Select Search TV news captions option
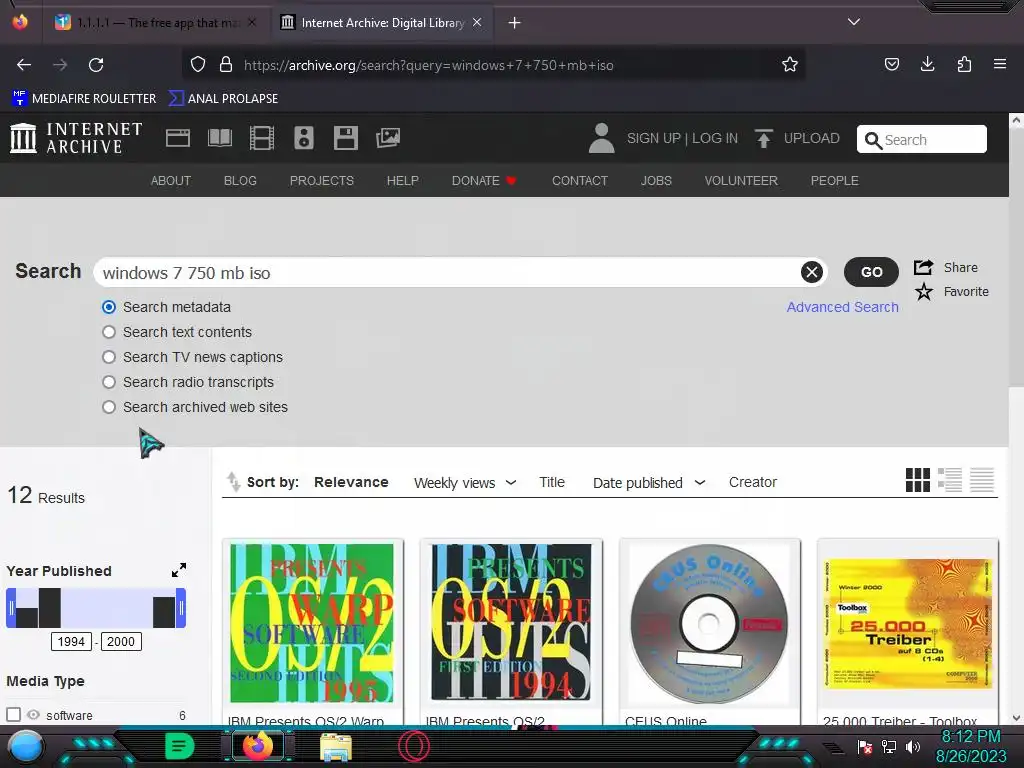 (x=109, y=357)
